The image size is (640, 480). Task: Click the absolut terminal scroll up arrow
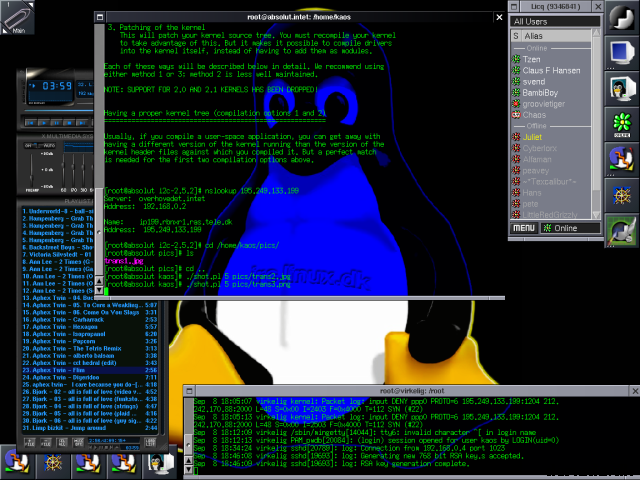(x=99, y=281)
